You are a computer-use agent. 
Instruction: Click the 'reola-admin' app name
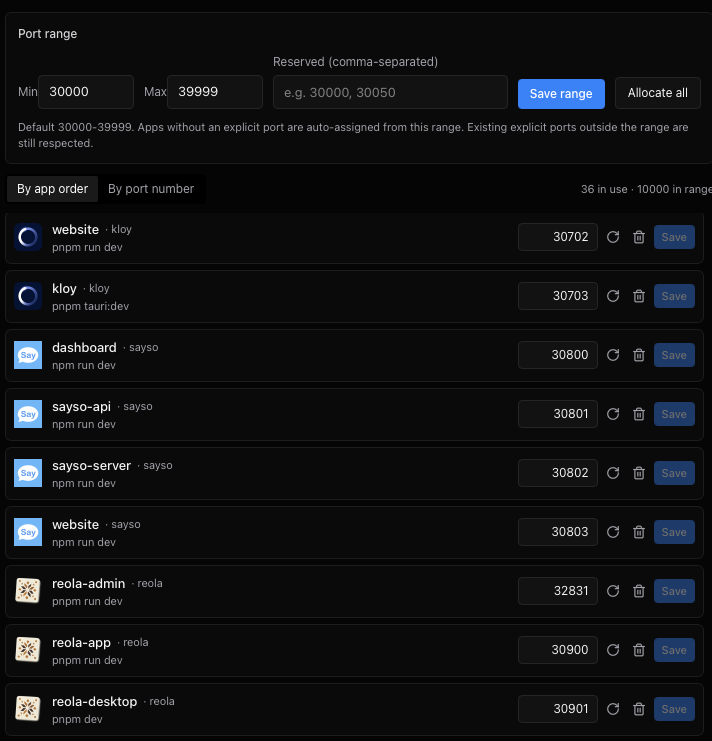[x=88, y=584]
